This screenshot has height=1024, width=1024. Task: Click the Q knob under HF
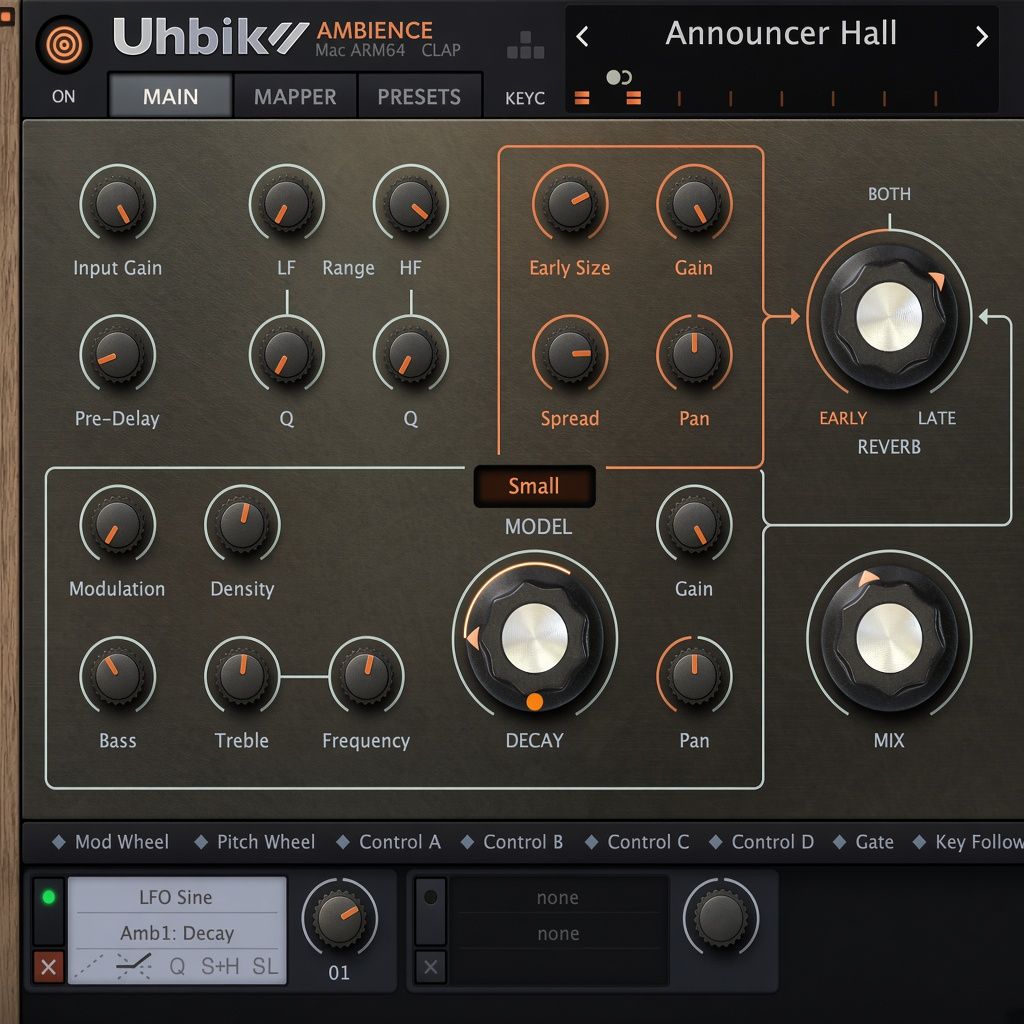[411, 354]
